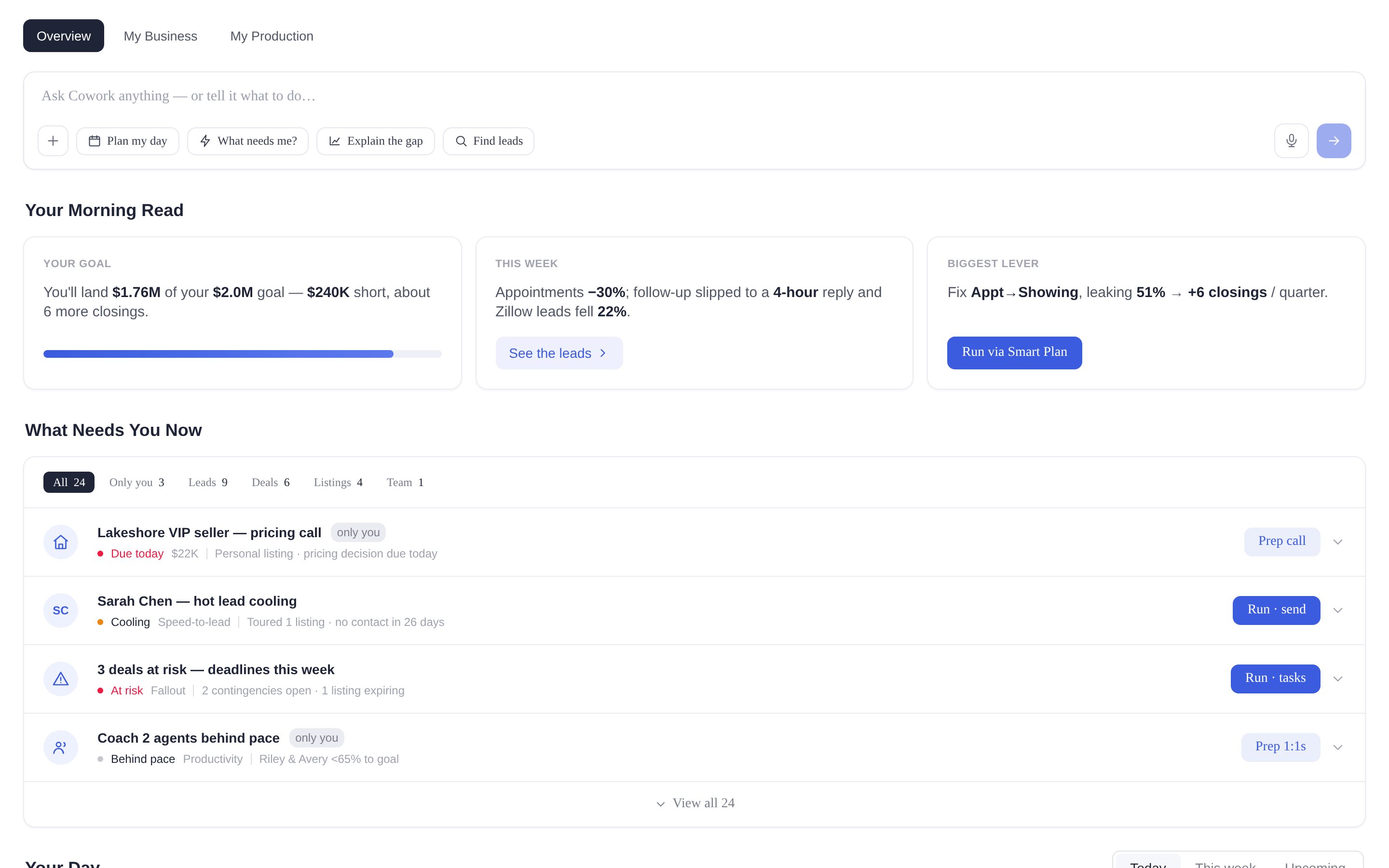
Task: Click the Find leads chip
Action: pyautogui.click(x=489, y=141)
